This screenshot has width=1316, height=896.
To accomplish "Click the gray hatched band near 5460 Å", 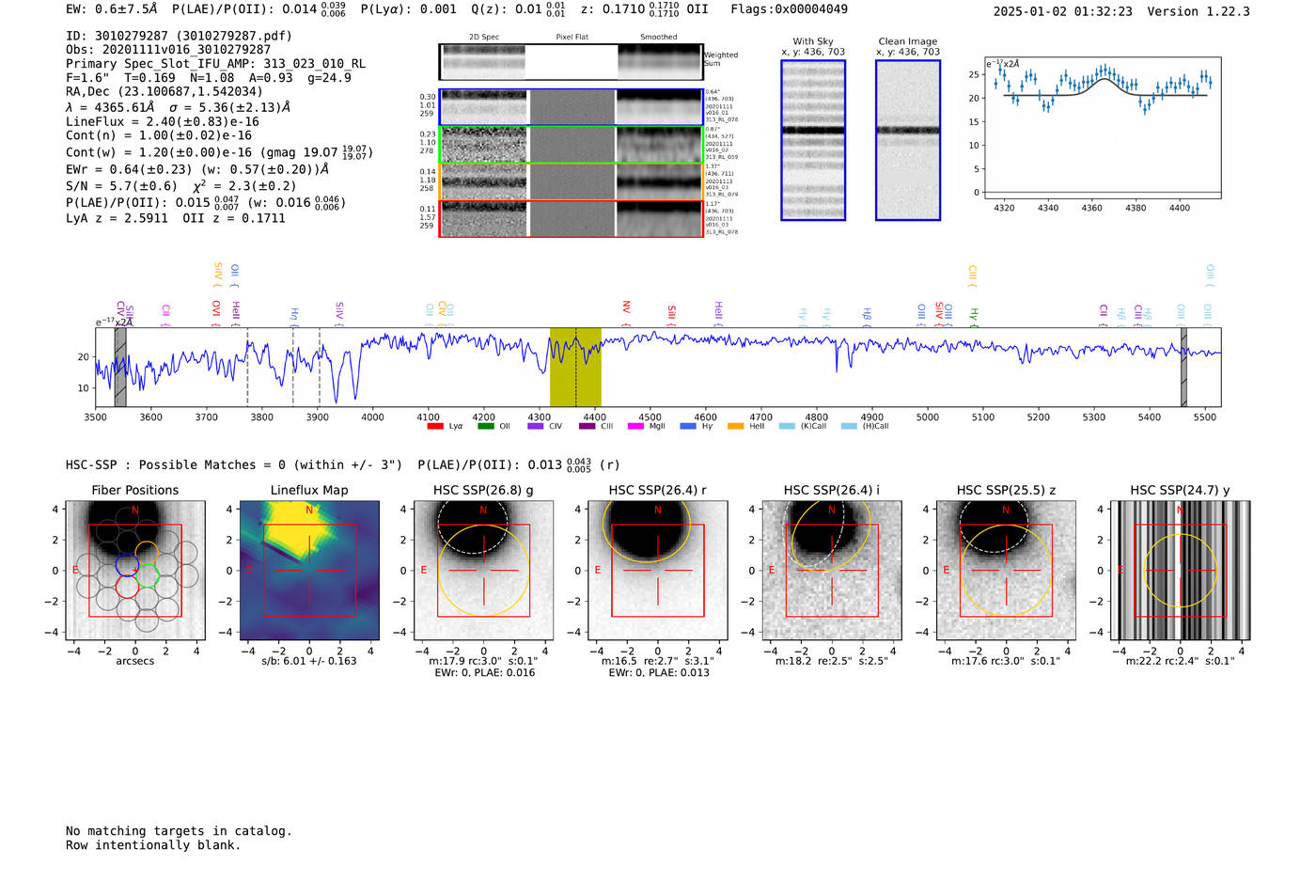I will pyautogui.click(x=1183, y=367).
